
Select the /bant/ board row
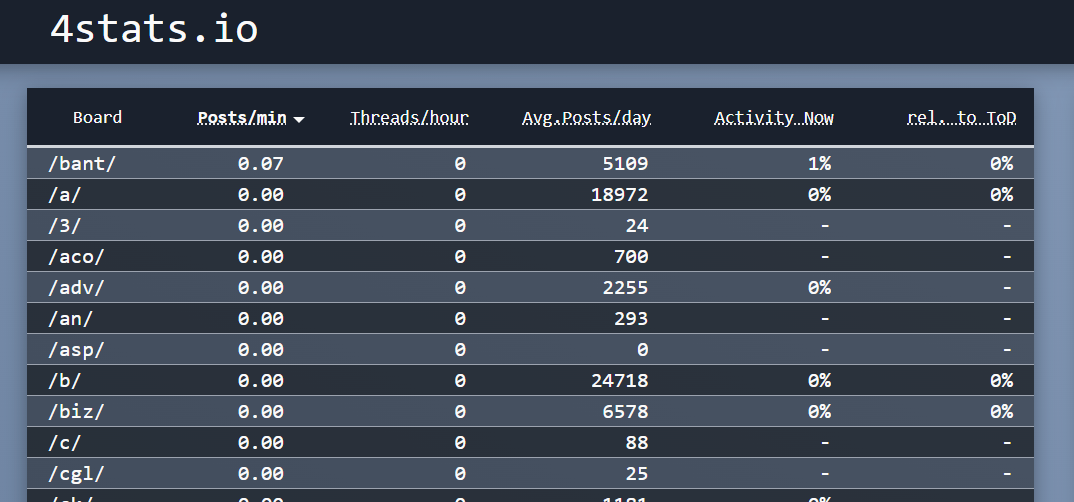(x=82, y=163)
